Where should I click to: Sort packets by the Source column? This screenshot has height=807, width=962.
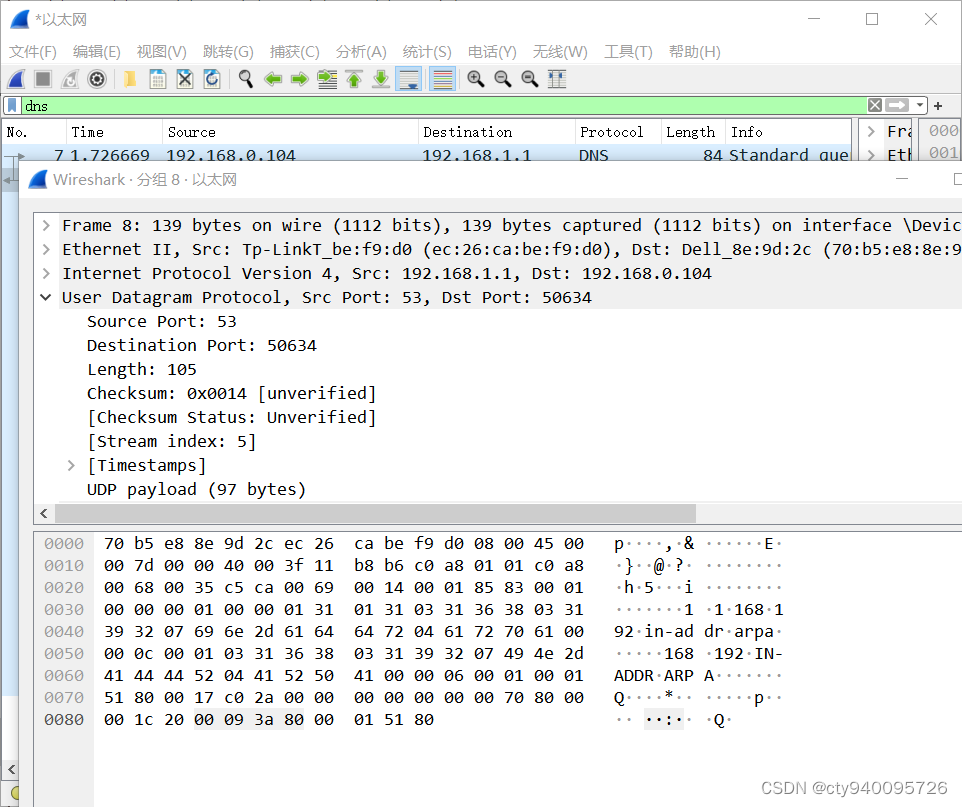point(290,132)
